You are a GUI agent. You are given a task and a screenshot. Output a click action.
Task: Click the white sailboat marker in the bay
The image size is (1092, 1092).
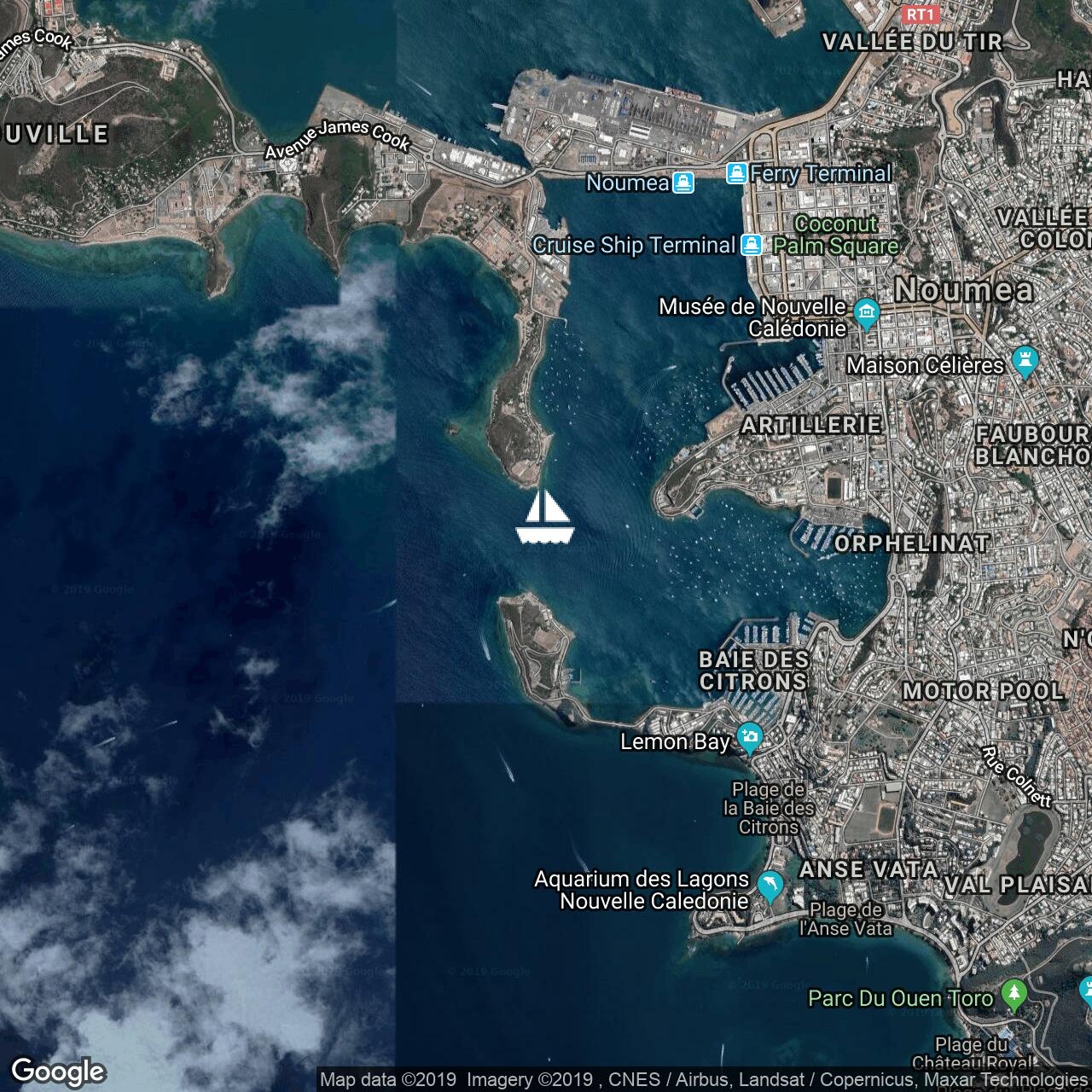coord(545,517)
